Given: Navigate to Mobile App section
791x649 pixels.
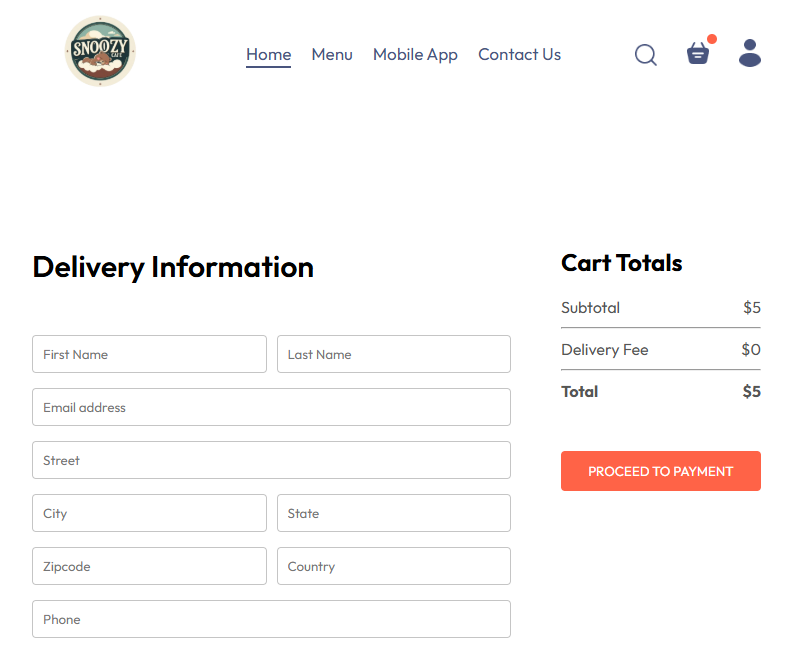Looking at the screenshot, I should tap(415, 55).
